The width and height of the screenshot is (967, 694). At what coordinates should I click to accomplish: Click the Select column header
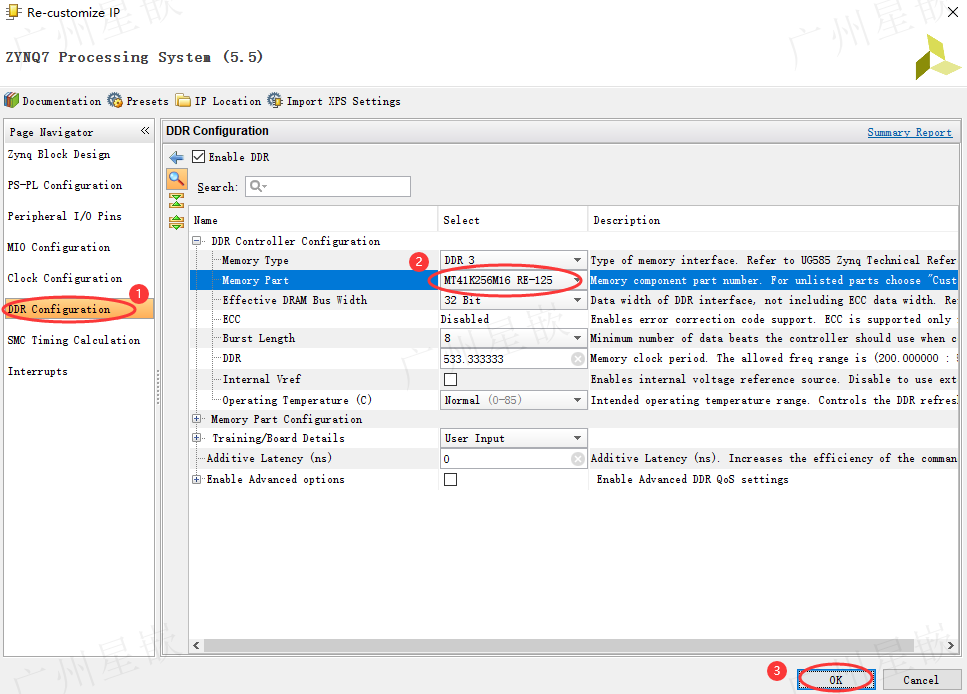click(512, 220)
